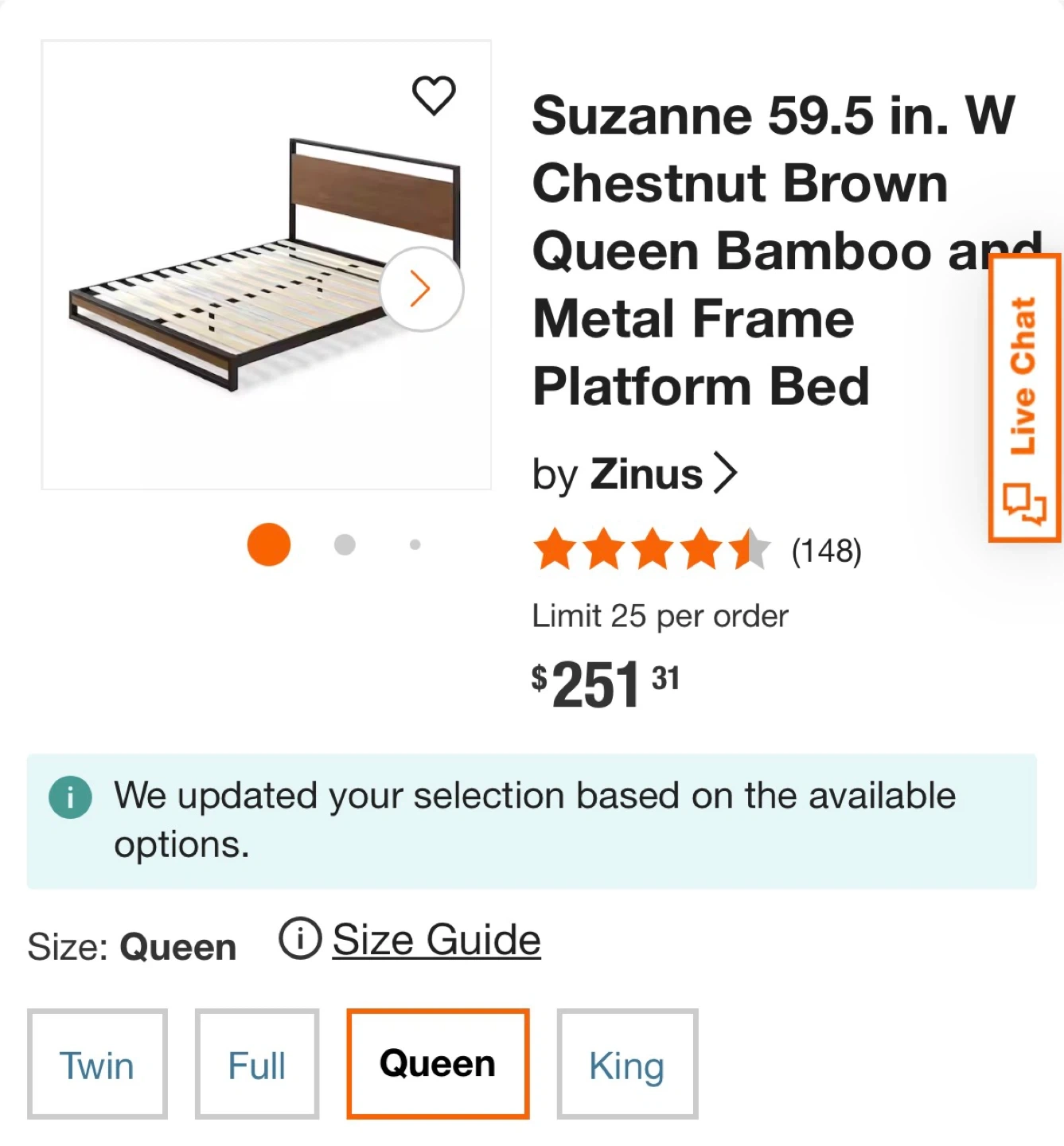Select the Twin size option

tap(97, 1064)
